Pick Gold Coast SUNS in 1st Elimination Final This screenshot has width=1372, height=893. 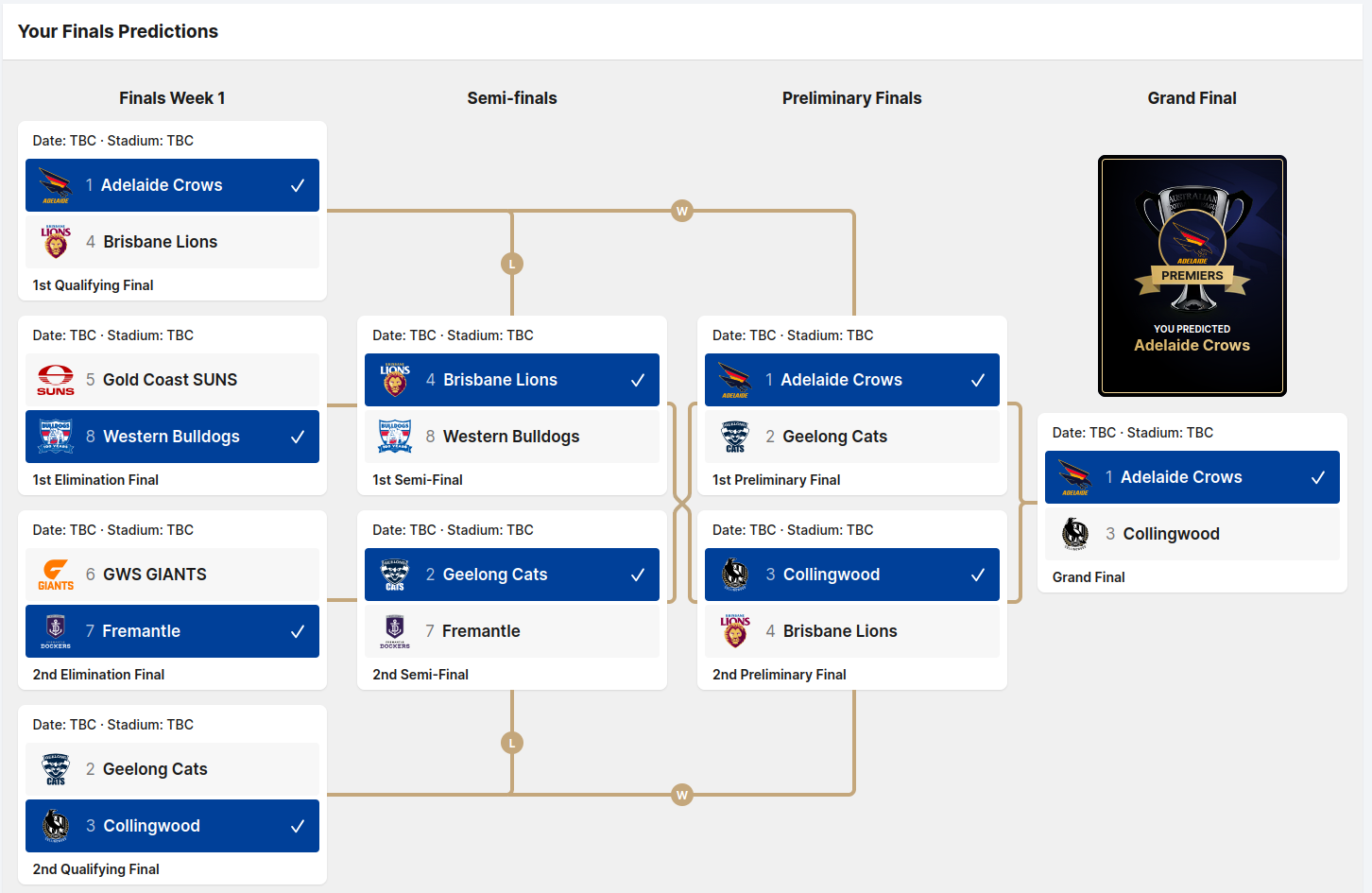pos(172,380)
